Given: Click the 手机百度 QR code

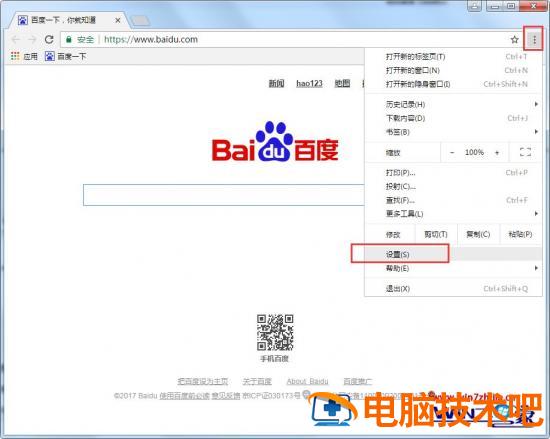Looking at the screenshot, I should pyautogui.click(x=275, y=332).
